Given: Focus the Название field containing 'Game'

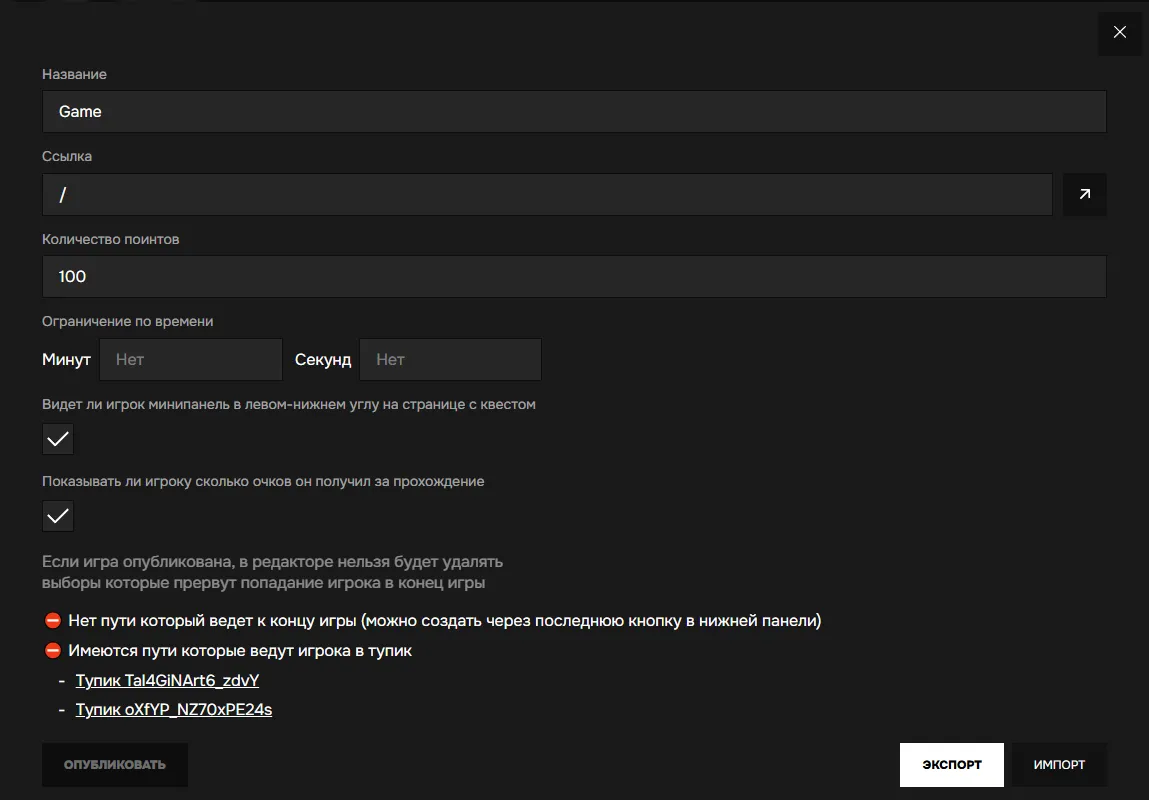Looking at the screenshot, I should [x=574, y=112].
